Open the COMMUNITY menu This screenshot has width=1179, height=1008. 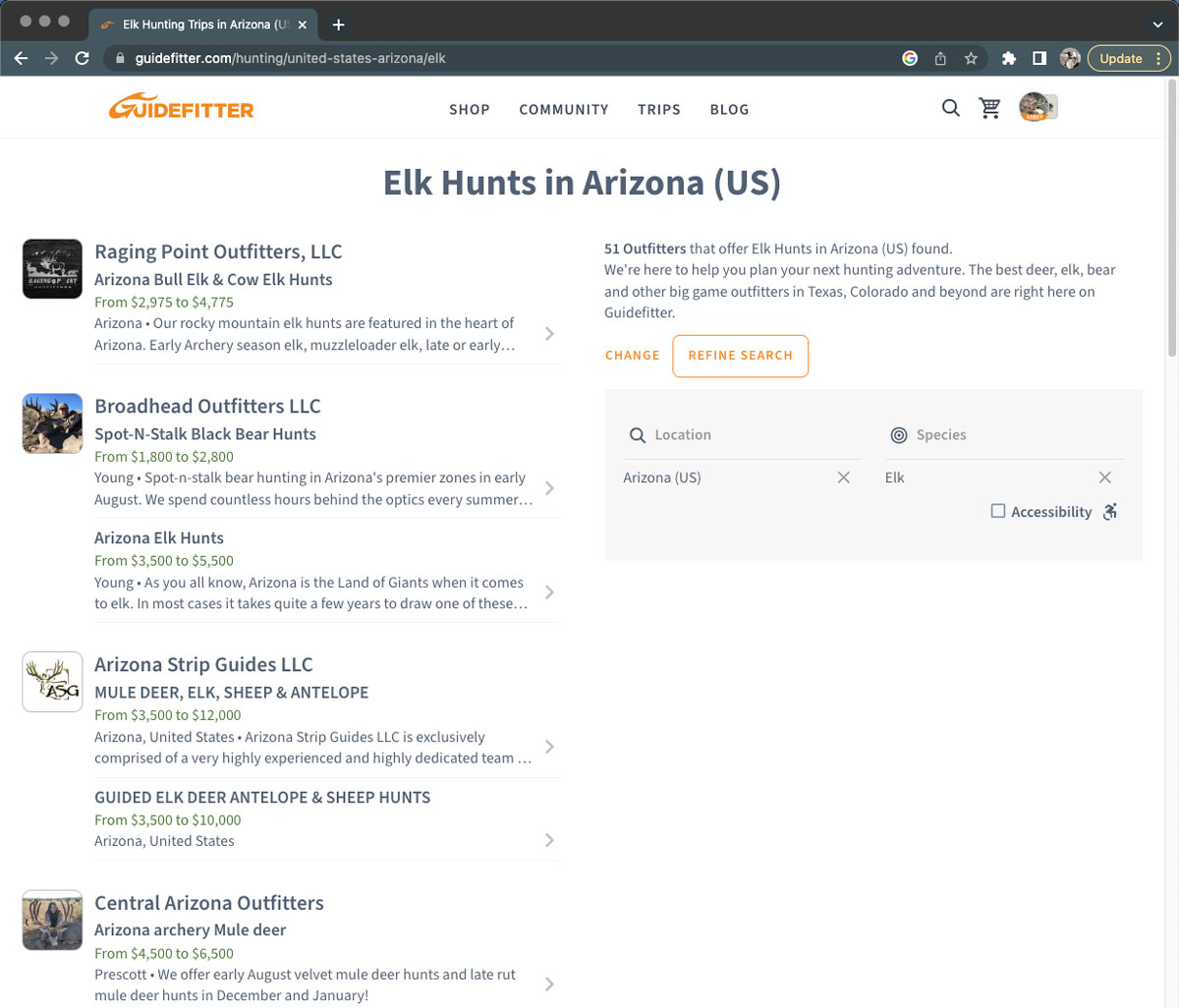tap(564, 109)
